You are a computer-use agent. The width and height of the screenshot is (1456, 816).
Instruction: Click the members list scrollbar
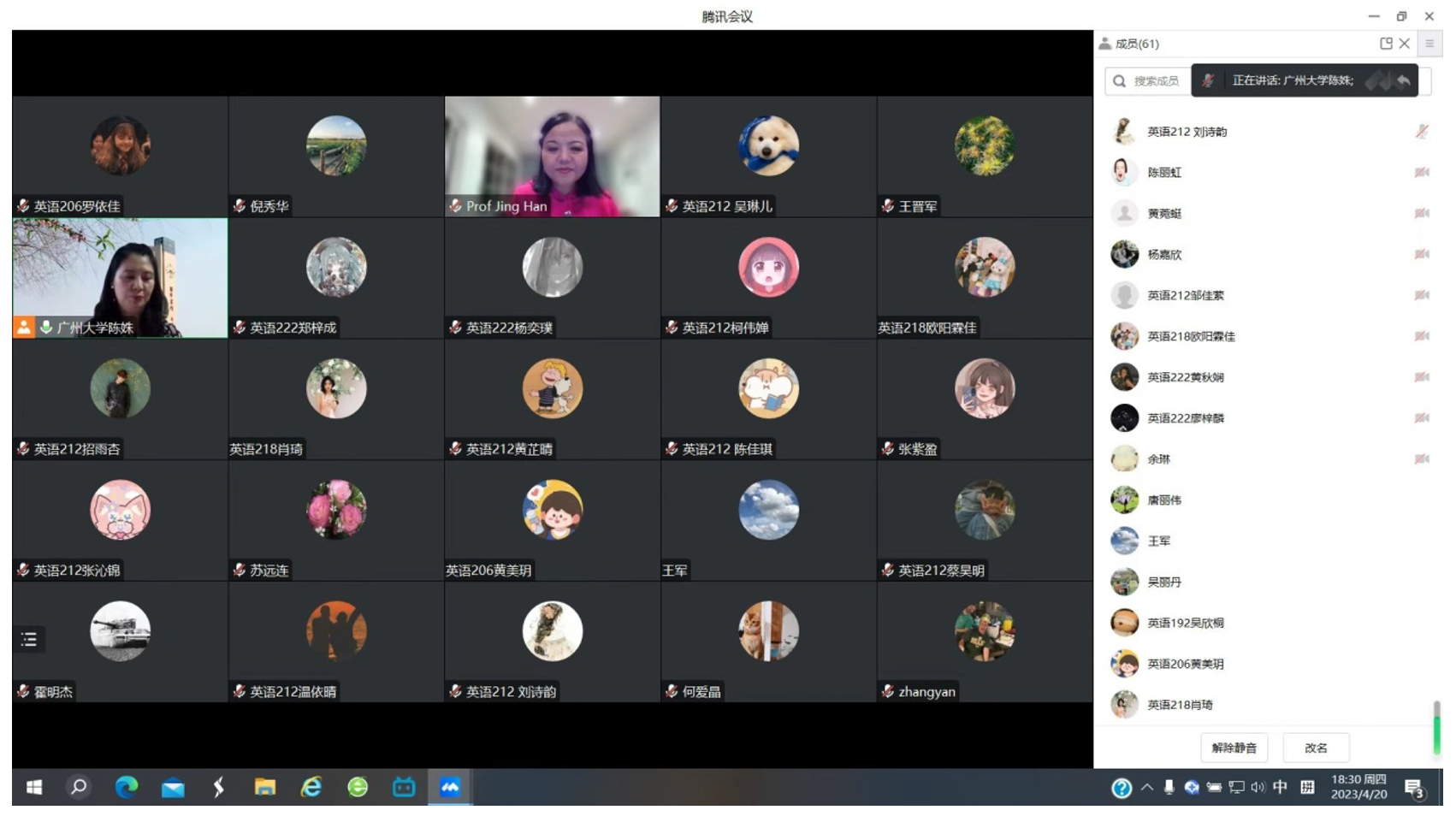coord(1436,728)
